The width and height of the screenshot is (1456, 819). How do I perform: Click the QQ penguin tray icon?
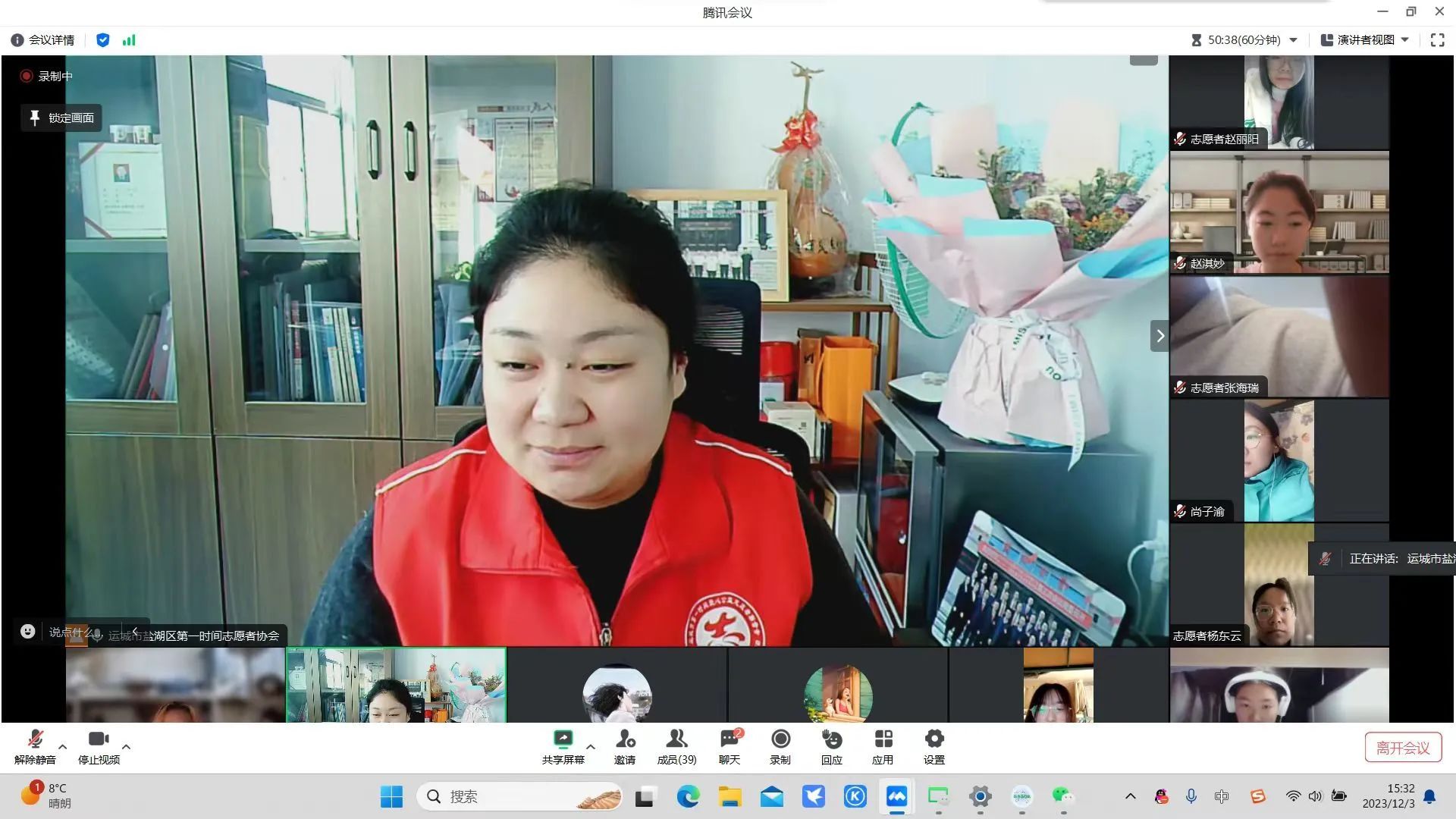click(x=1161, y=796)
